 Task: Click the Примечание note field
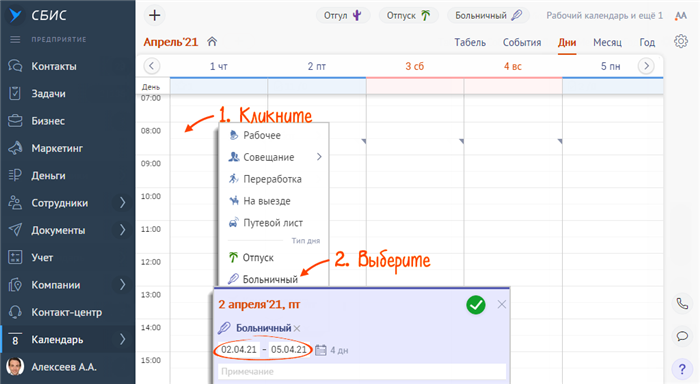(x=362, y=371)
